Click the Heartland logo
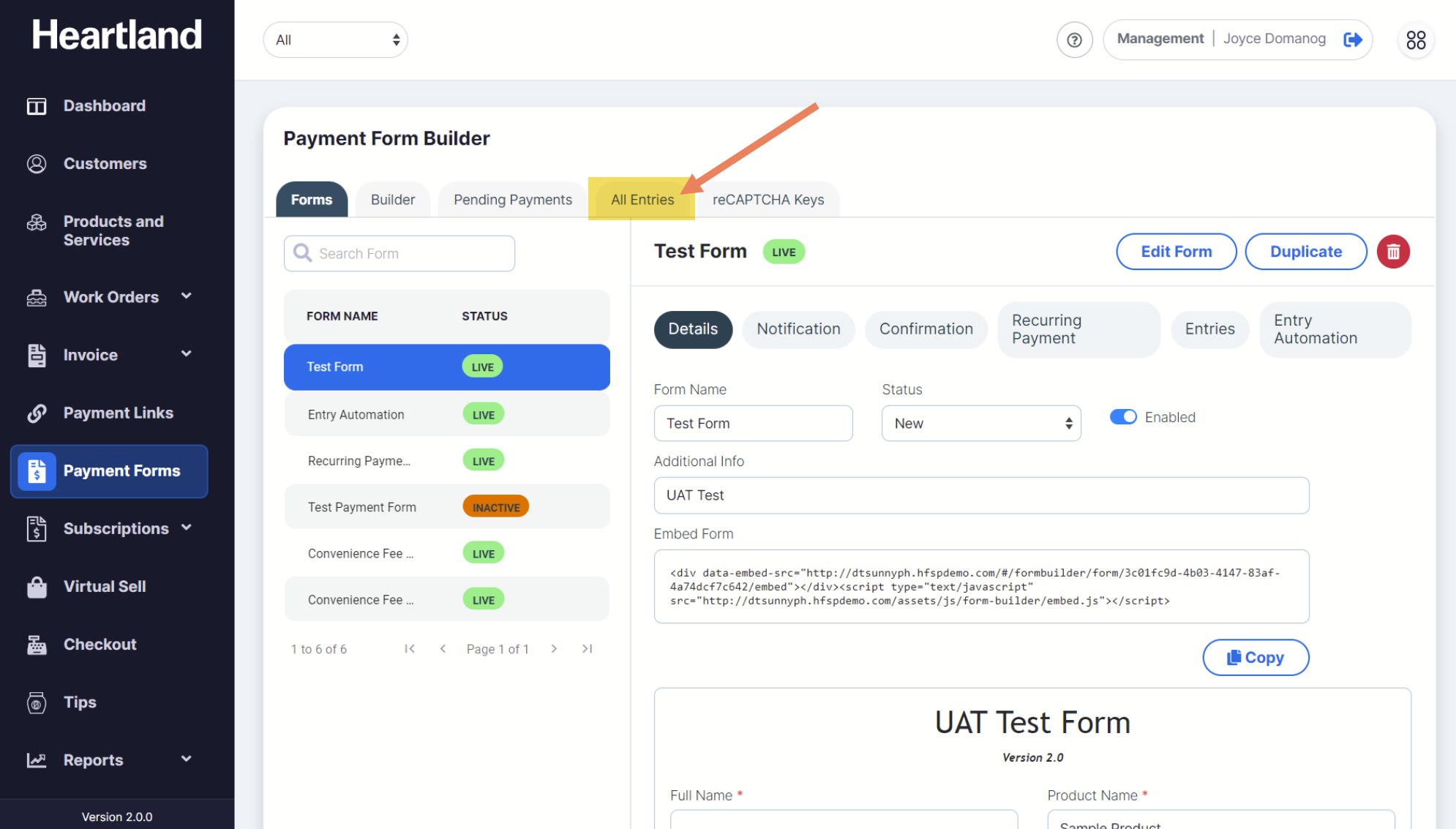The height and width of the screenshot is (829, 1456). (117, 35)
